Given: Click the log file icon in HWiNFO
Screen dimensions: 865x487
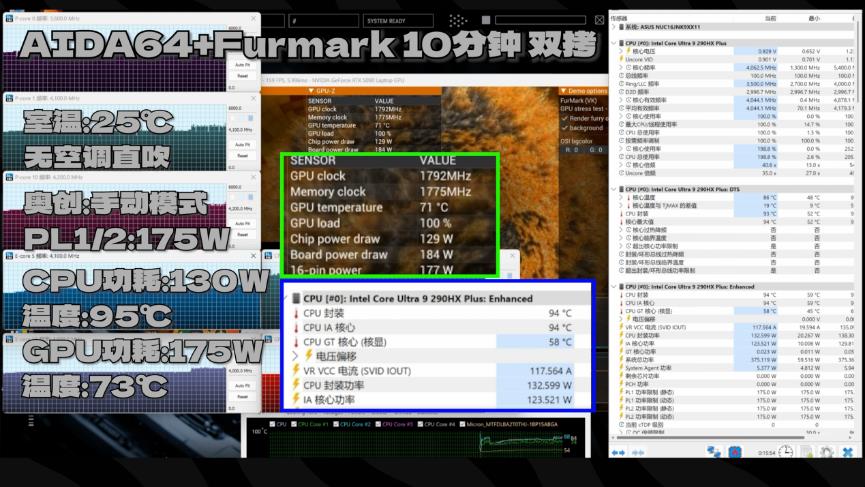Looking at the screenshot, I should pyautogui.click(x=807, y=452).
